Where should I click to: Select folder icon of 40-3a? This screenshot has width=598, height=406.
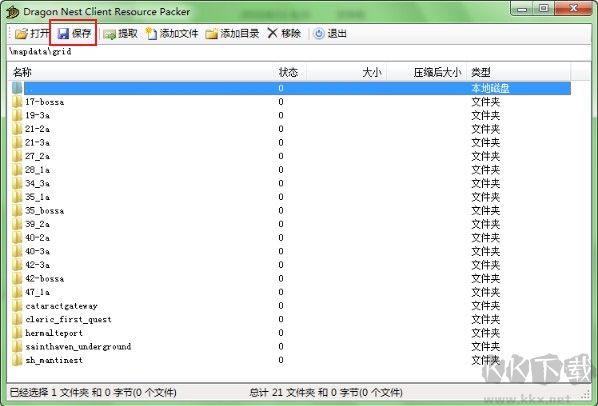(x=17, y=251)
